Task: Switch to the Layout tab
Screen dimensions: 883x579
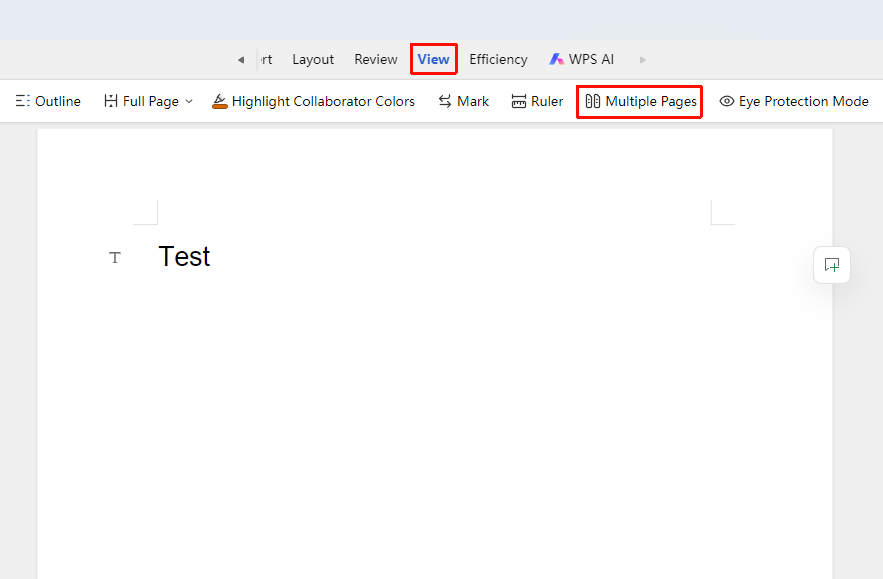Action: 313,59
